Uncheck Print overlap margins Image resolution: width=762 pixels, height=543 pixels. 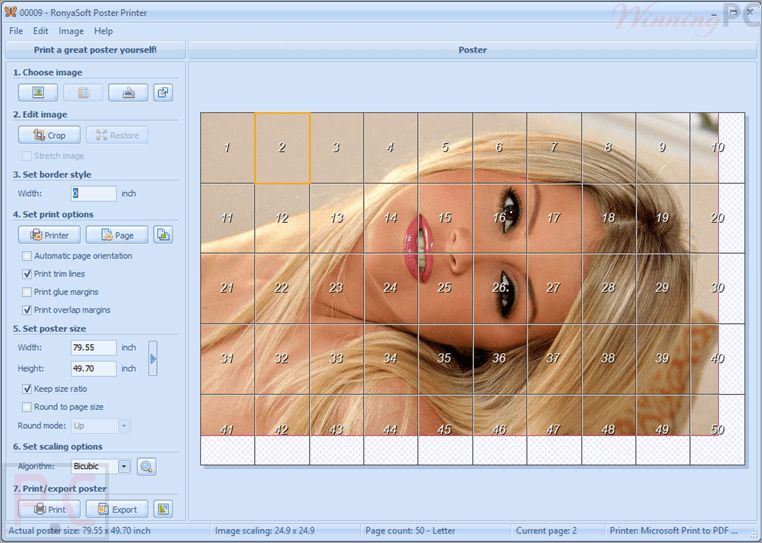pos(27,310)
